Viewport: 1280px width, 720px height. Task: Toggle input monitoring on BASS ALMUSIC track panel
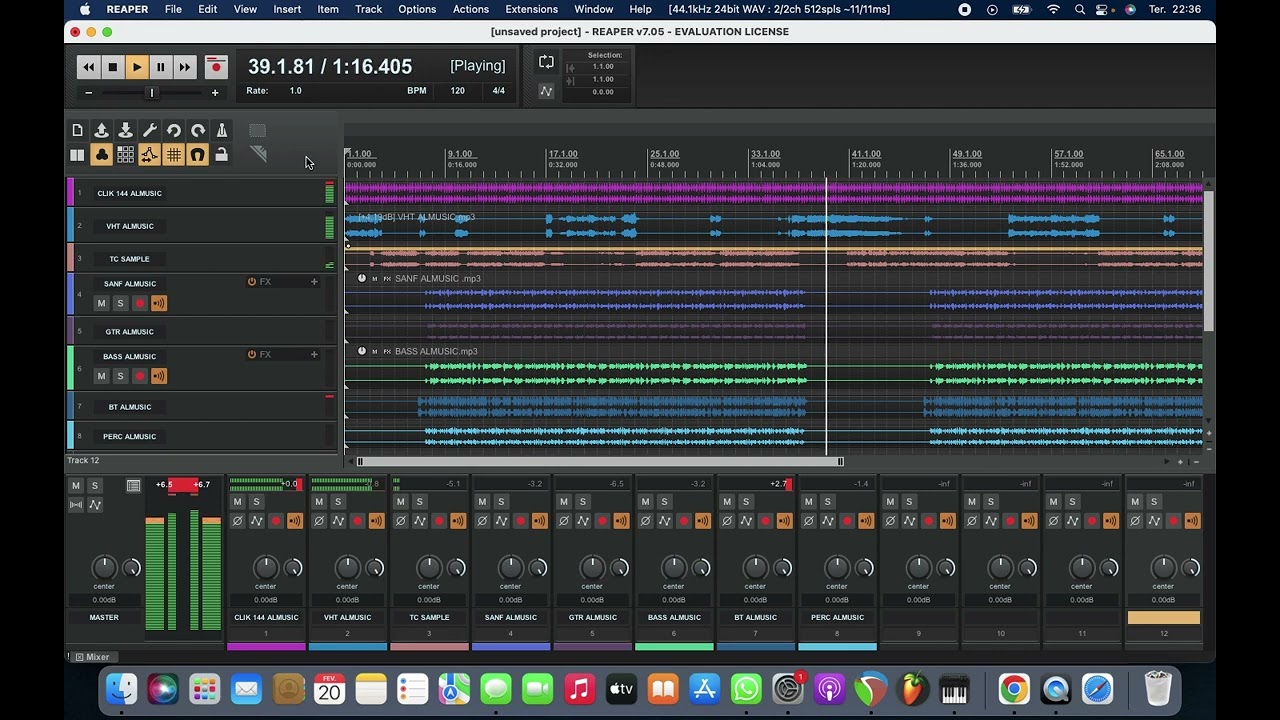coord(158,376)
